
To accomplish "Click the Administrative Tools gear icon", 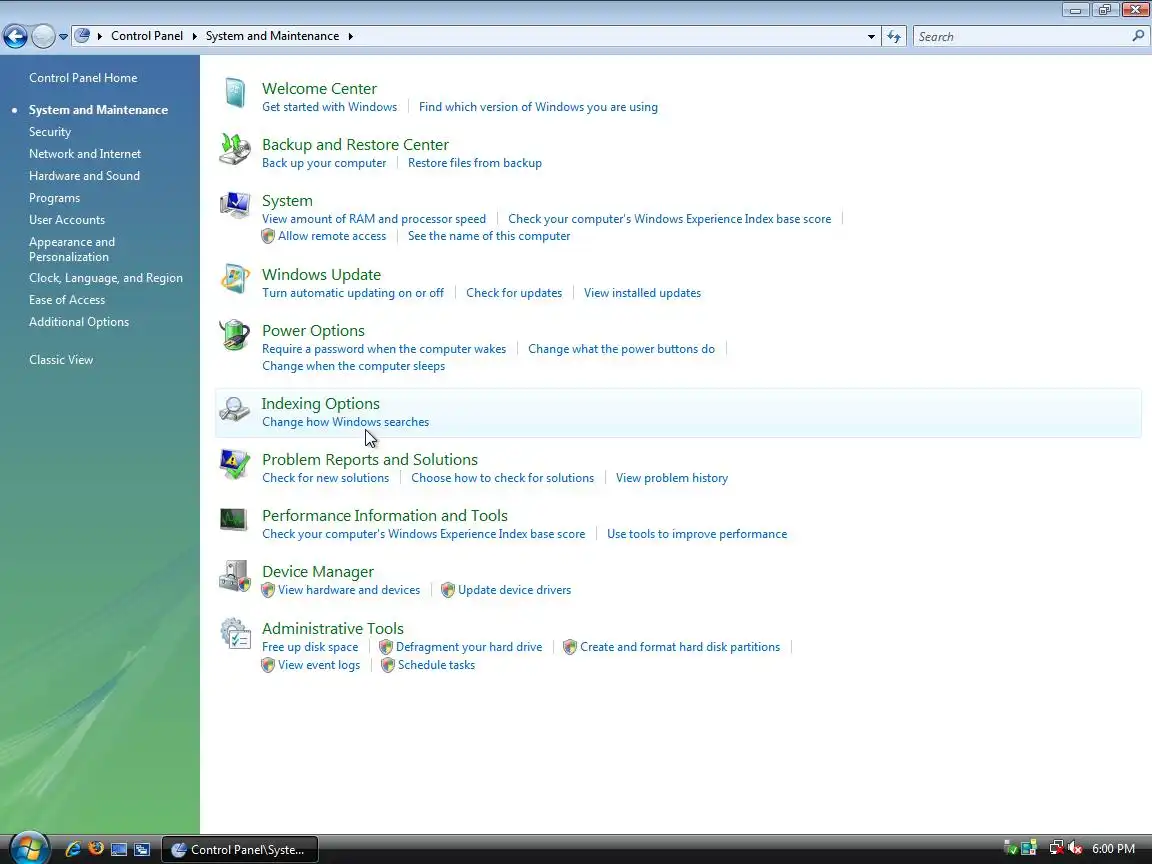I will tap(235, 633).
